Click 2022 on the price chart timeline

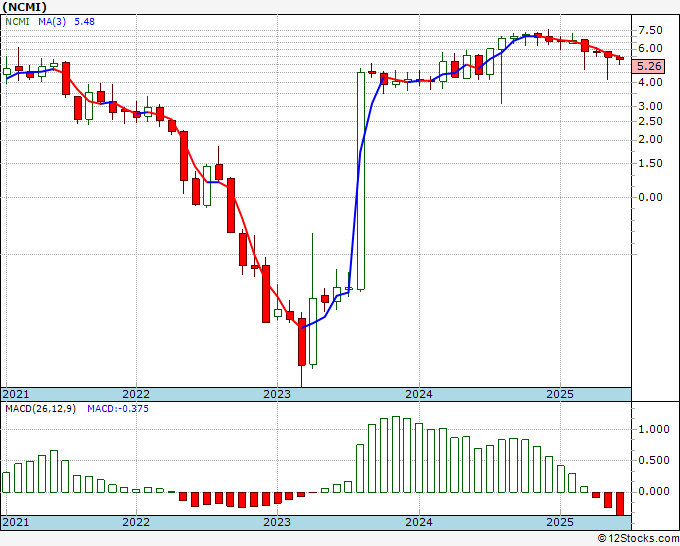point(136,394)
